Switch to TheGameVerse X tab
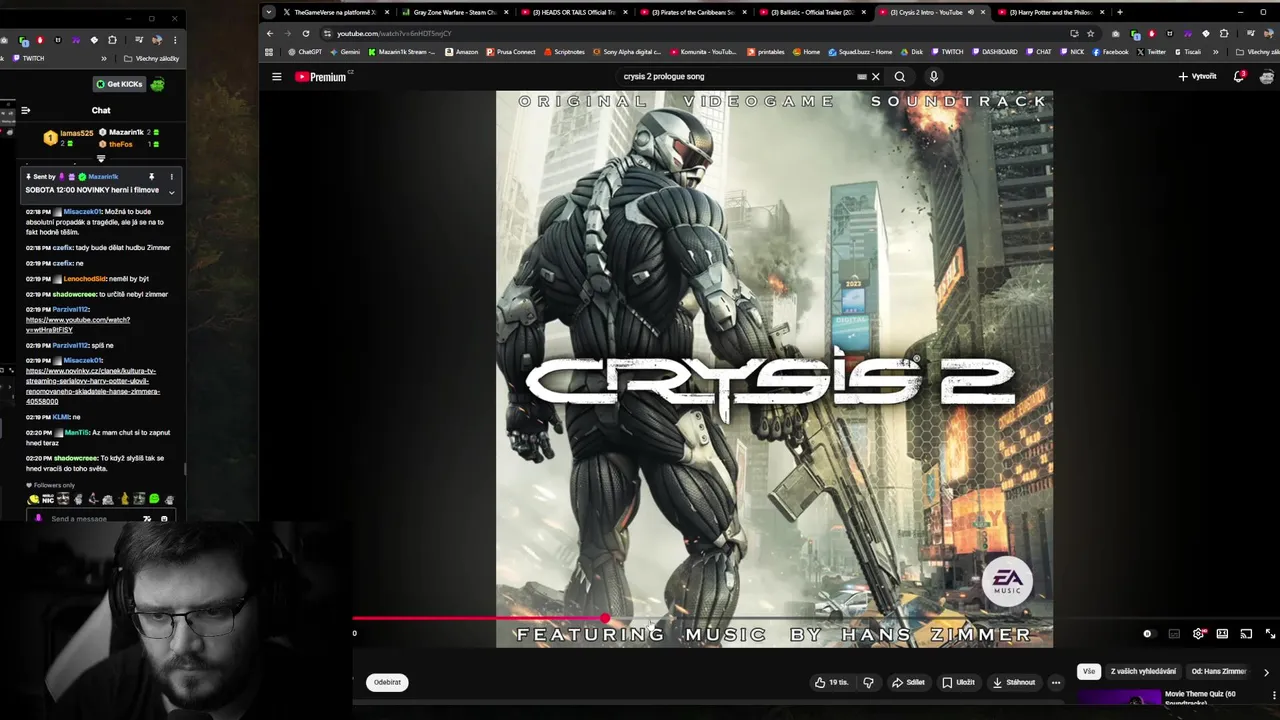This screenshot has height=720, width=1280. [x=334, y=12]
